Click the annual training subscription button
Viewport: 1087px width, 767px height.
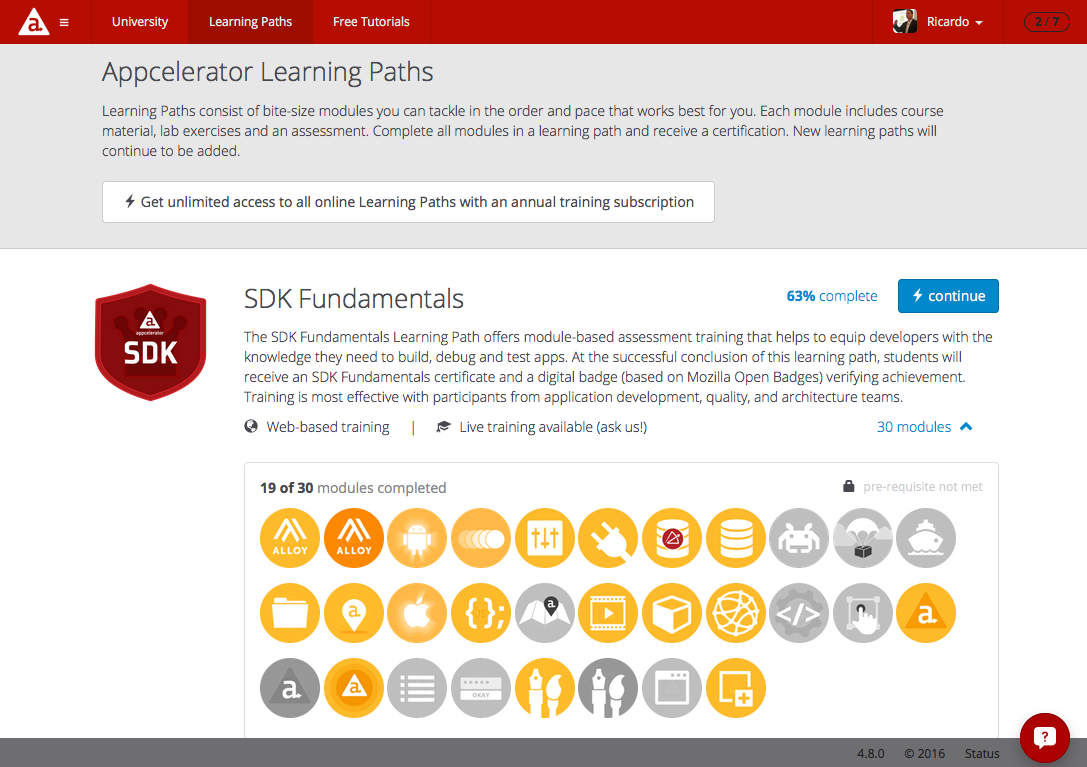[408, 202]
